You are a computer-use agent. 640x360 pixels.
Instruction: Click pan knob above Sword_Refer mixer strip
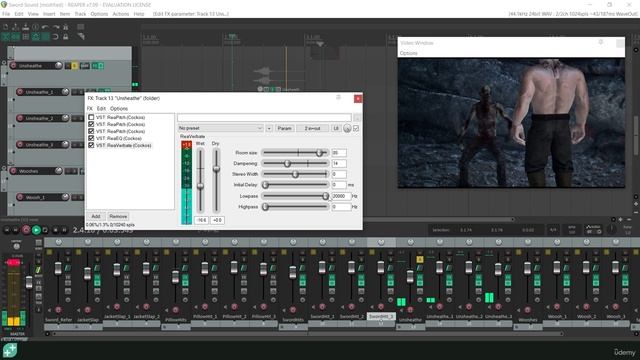point(58,242)
